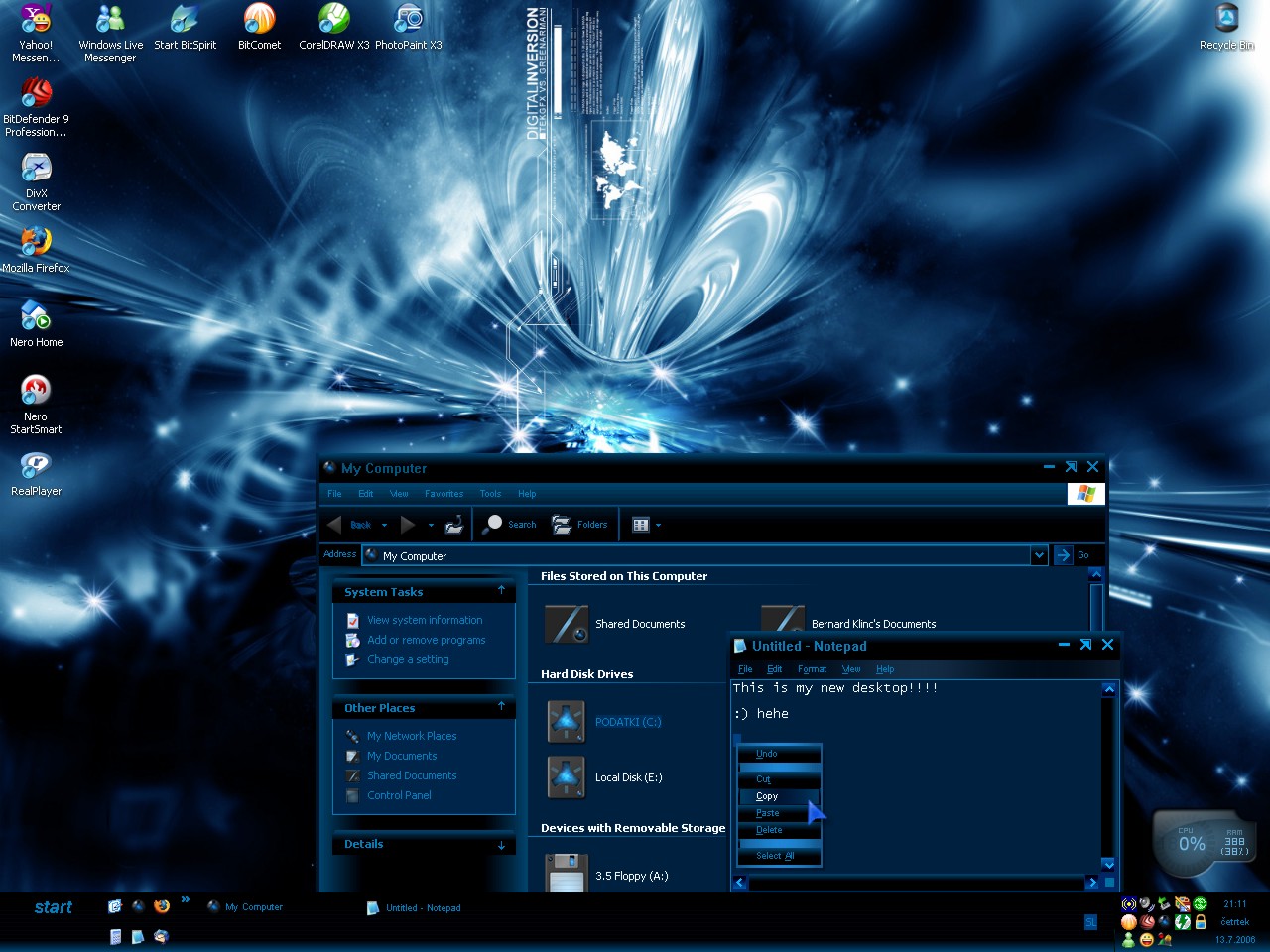This screenshot has height=952, width=1270.
Task: Click the Up folder icon in My Computer toolbar
Action: click(x=453, y=525)
